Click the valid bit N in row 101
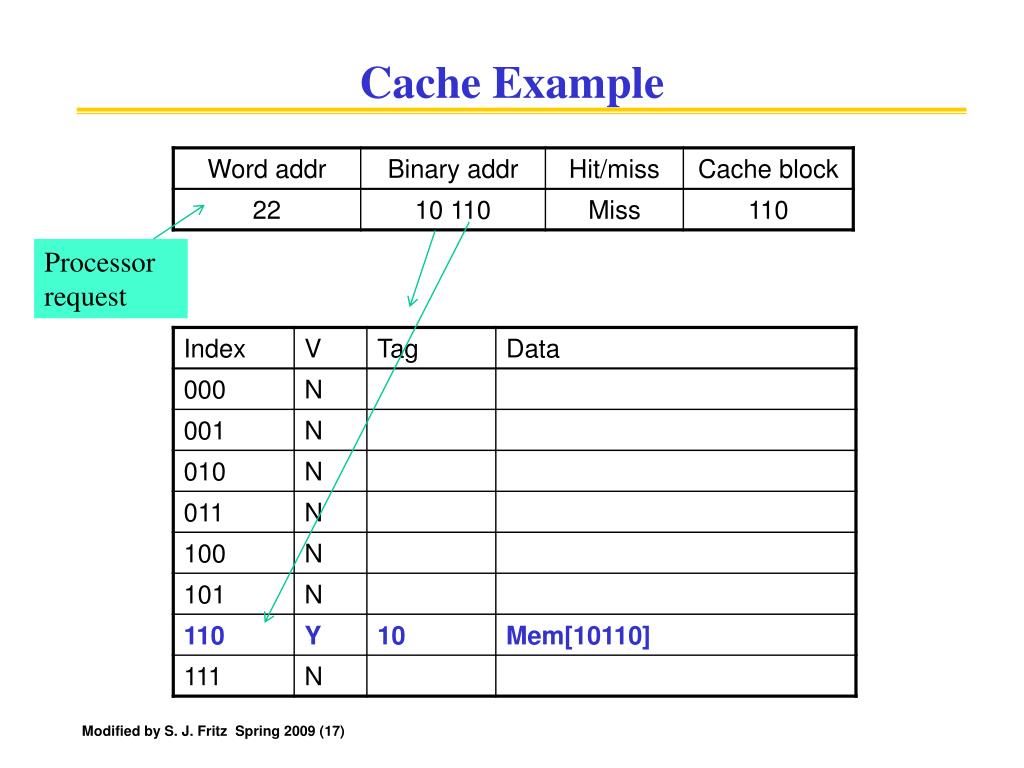 coord(313,595)
